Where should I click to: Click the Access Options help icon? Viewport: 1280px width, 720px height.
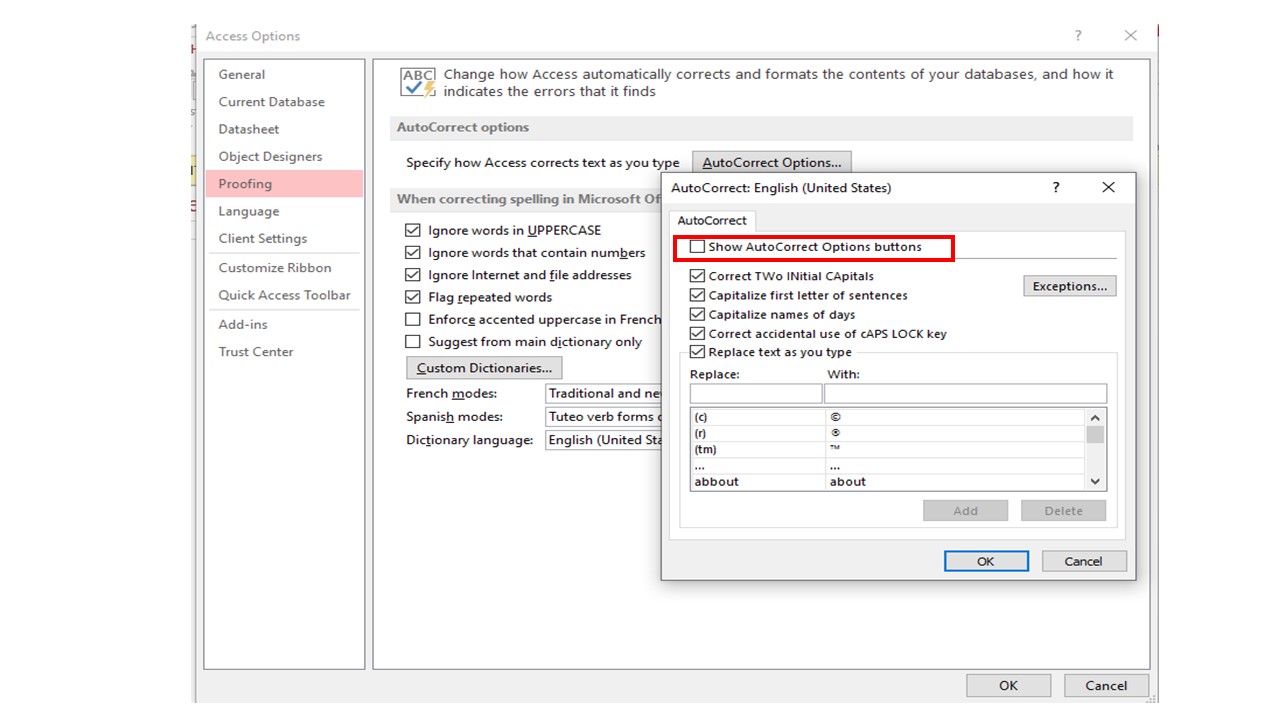click(1077, 35)
